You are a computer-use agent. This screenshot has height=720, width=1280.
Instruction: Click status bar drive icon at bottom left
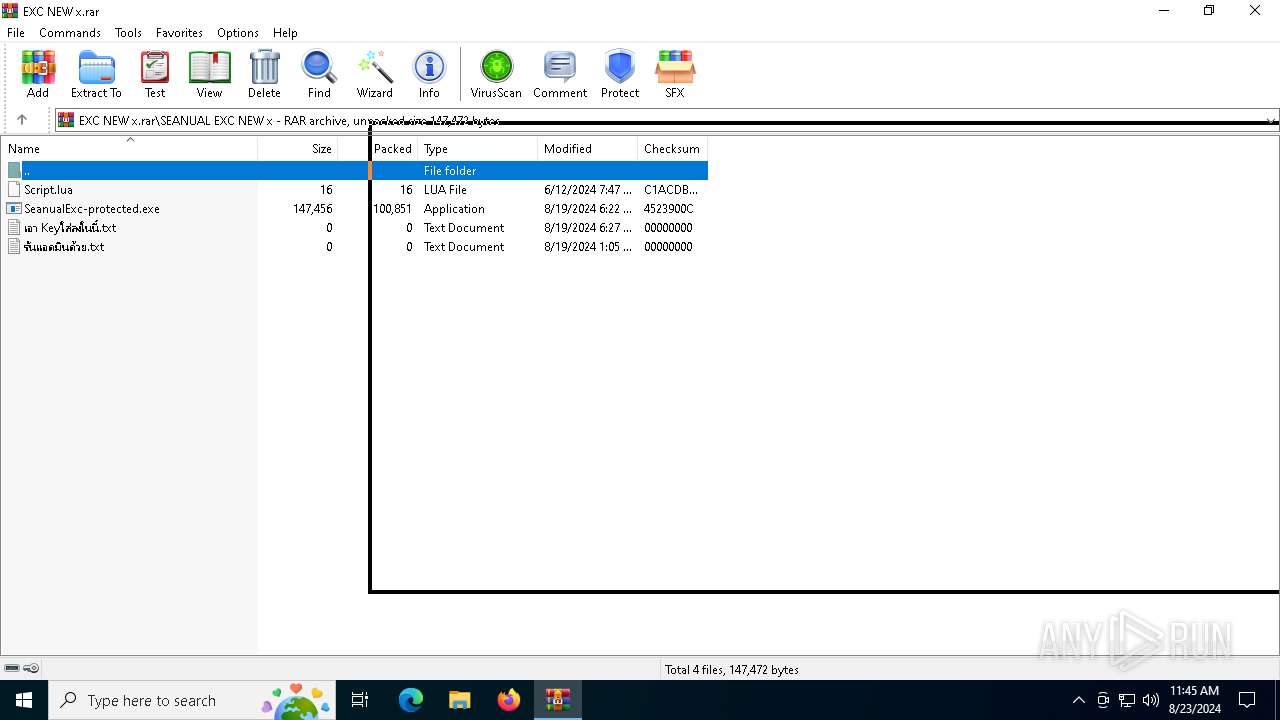pos(12,668)
